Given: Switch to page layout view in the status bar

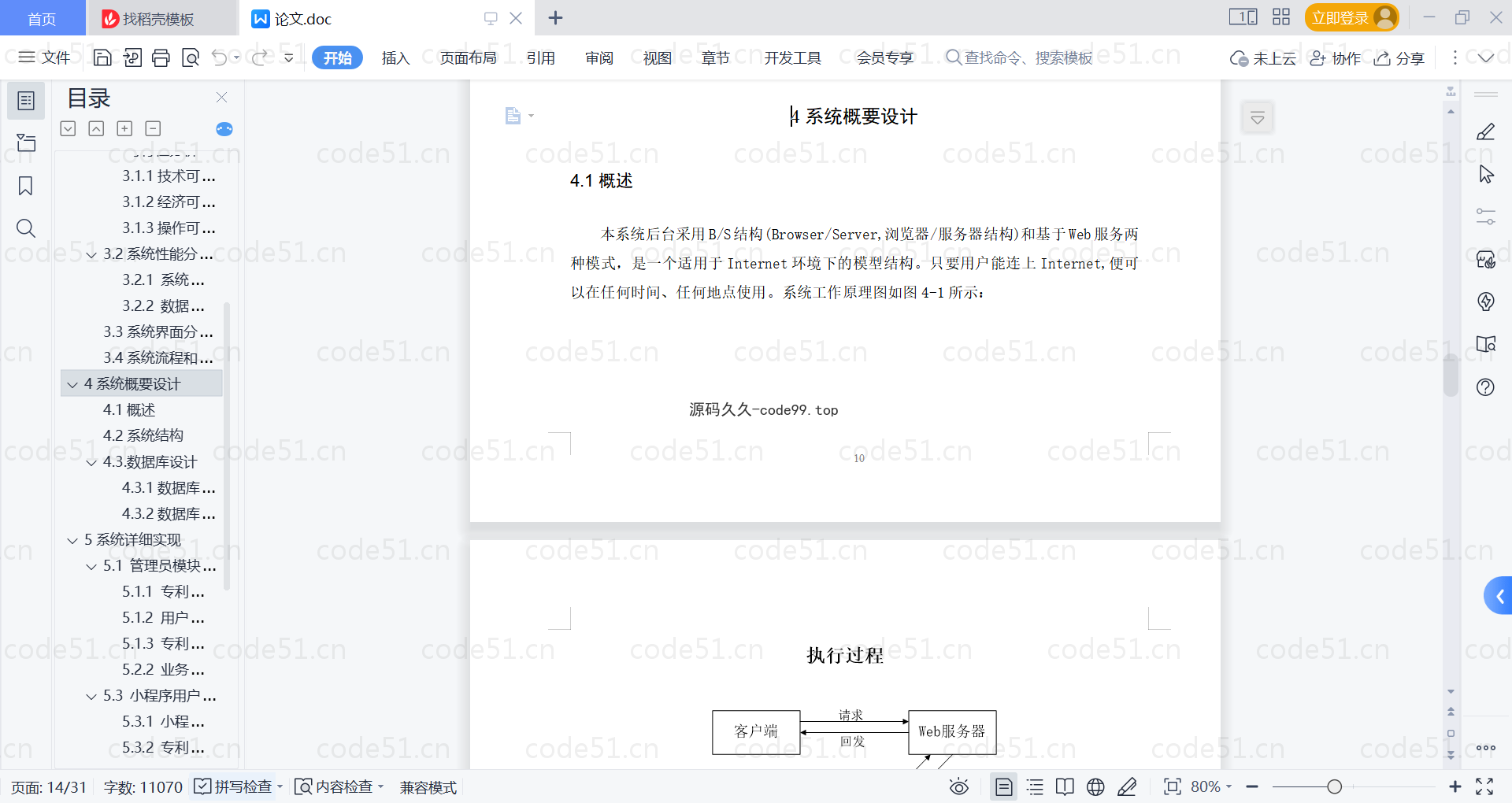Looking at the screenshot, I should pos(1004,786).
